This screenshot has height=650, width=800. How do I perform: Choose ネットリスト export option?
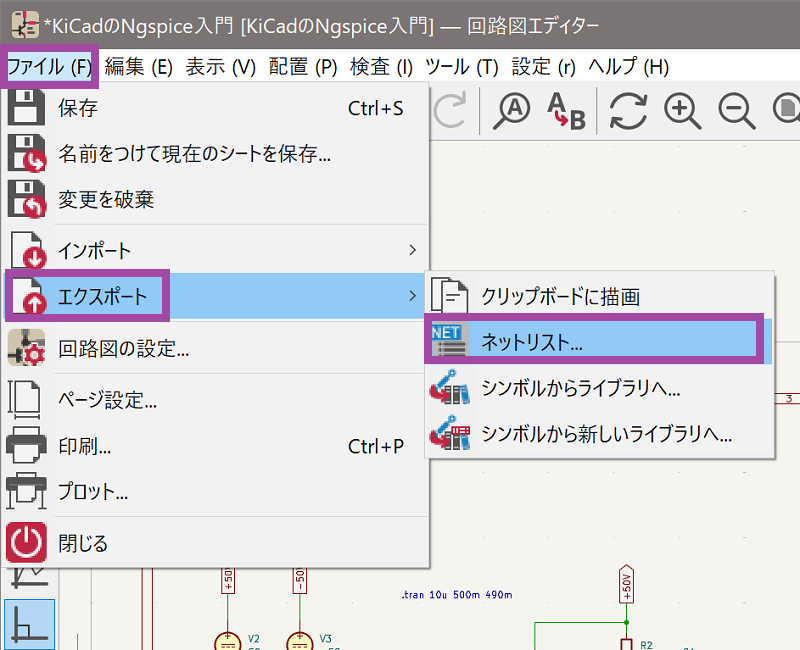600,341
